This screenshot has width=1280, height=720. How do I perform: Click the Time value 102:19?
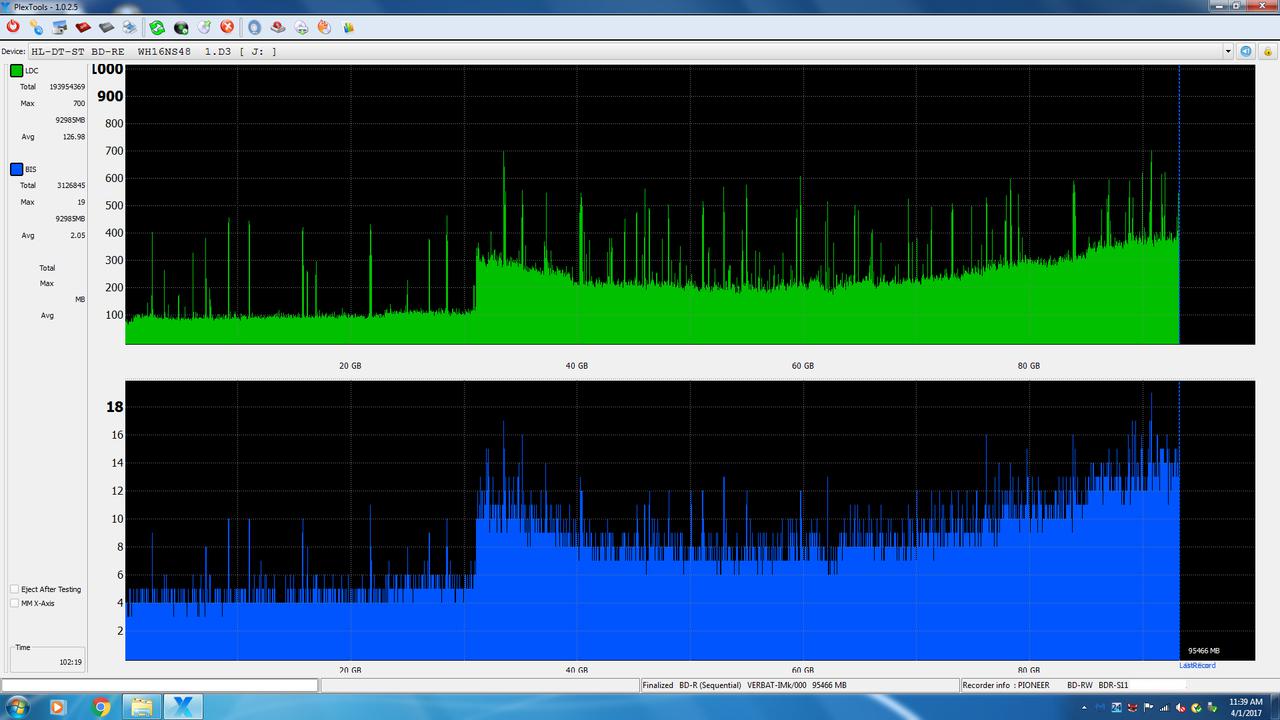click(x=70, y=662)
